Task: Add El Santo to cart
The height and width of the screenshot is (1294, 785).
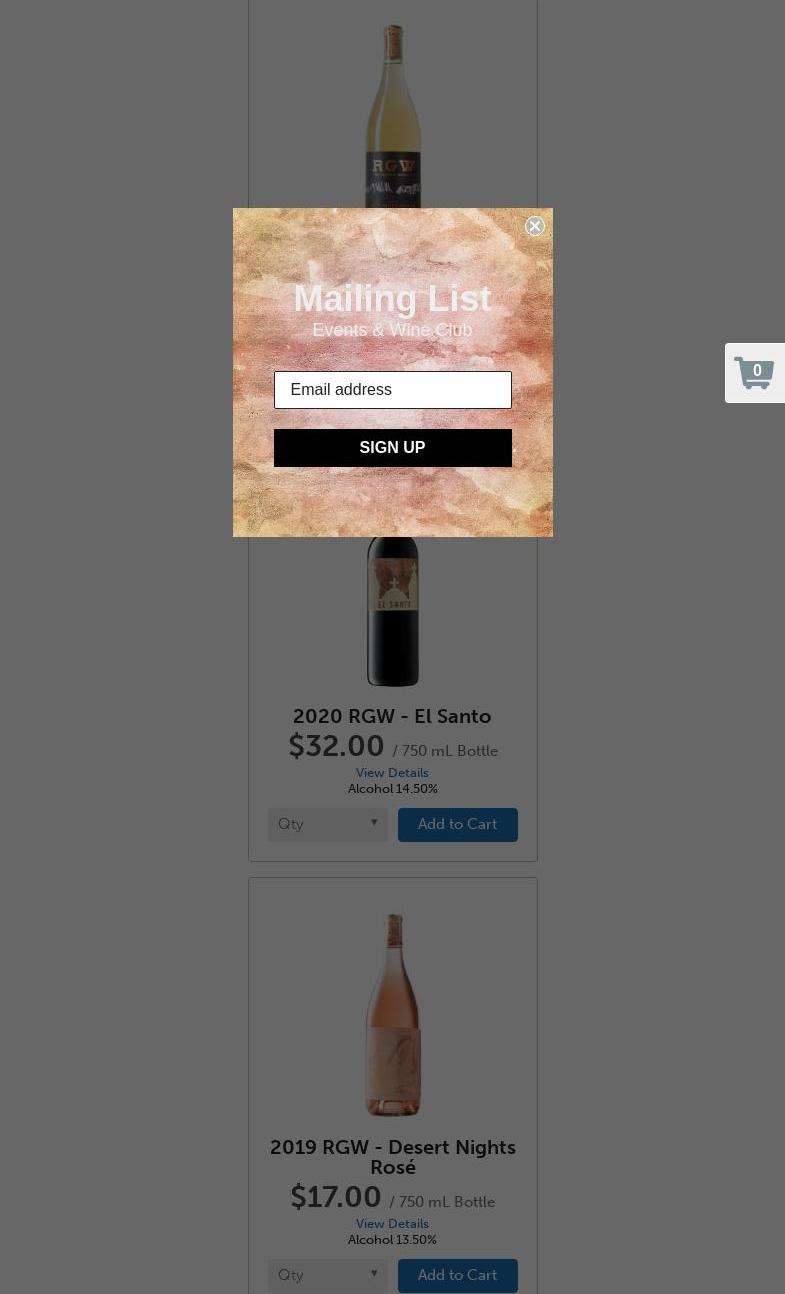Action: 457,825
